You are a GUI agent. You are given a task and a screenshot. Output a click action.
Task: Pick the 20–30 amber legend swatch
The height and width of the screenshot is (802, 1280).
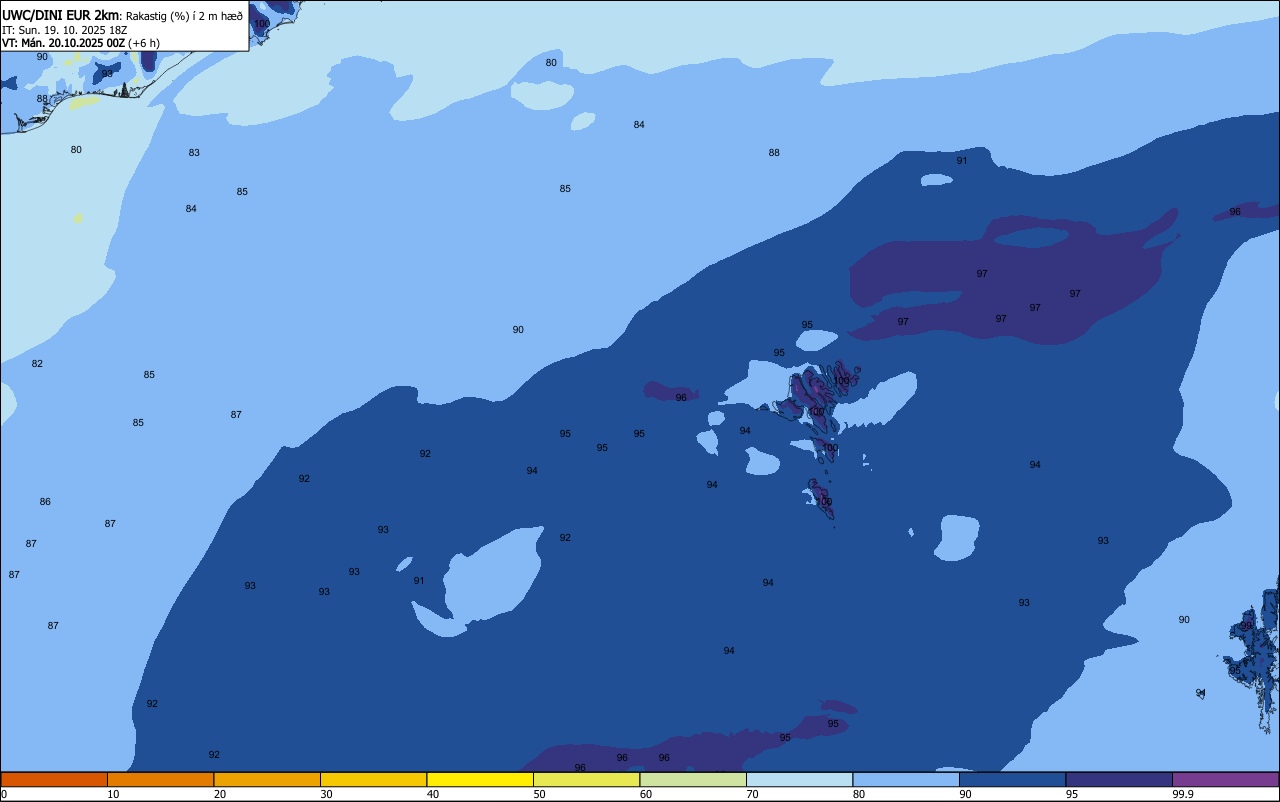click(267, 779)
